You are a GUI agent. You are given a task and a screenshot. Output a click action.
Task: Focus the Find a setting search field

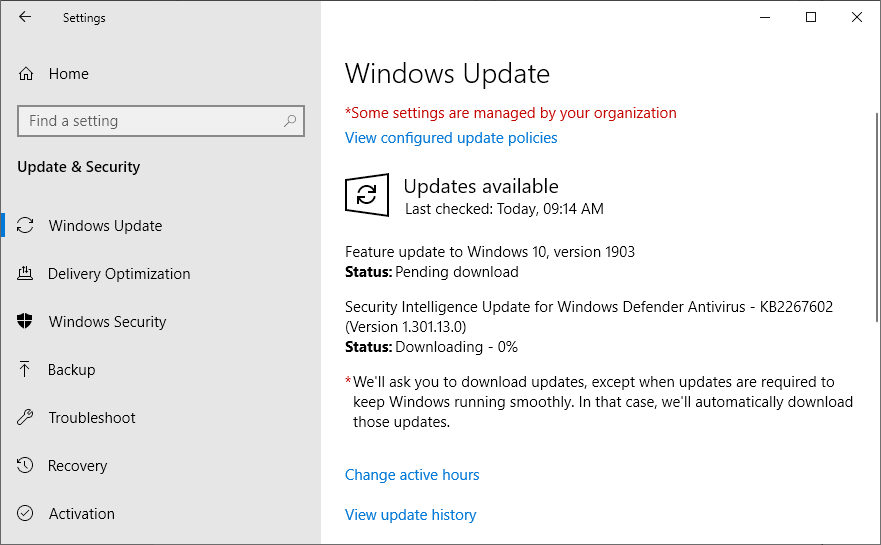pyautogui.click(x=161, y=121)
